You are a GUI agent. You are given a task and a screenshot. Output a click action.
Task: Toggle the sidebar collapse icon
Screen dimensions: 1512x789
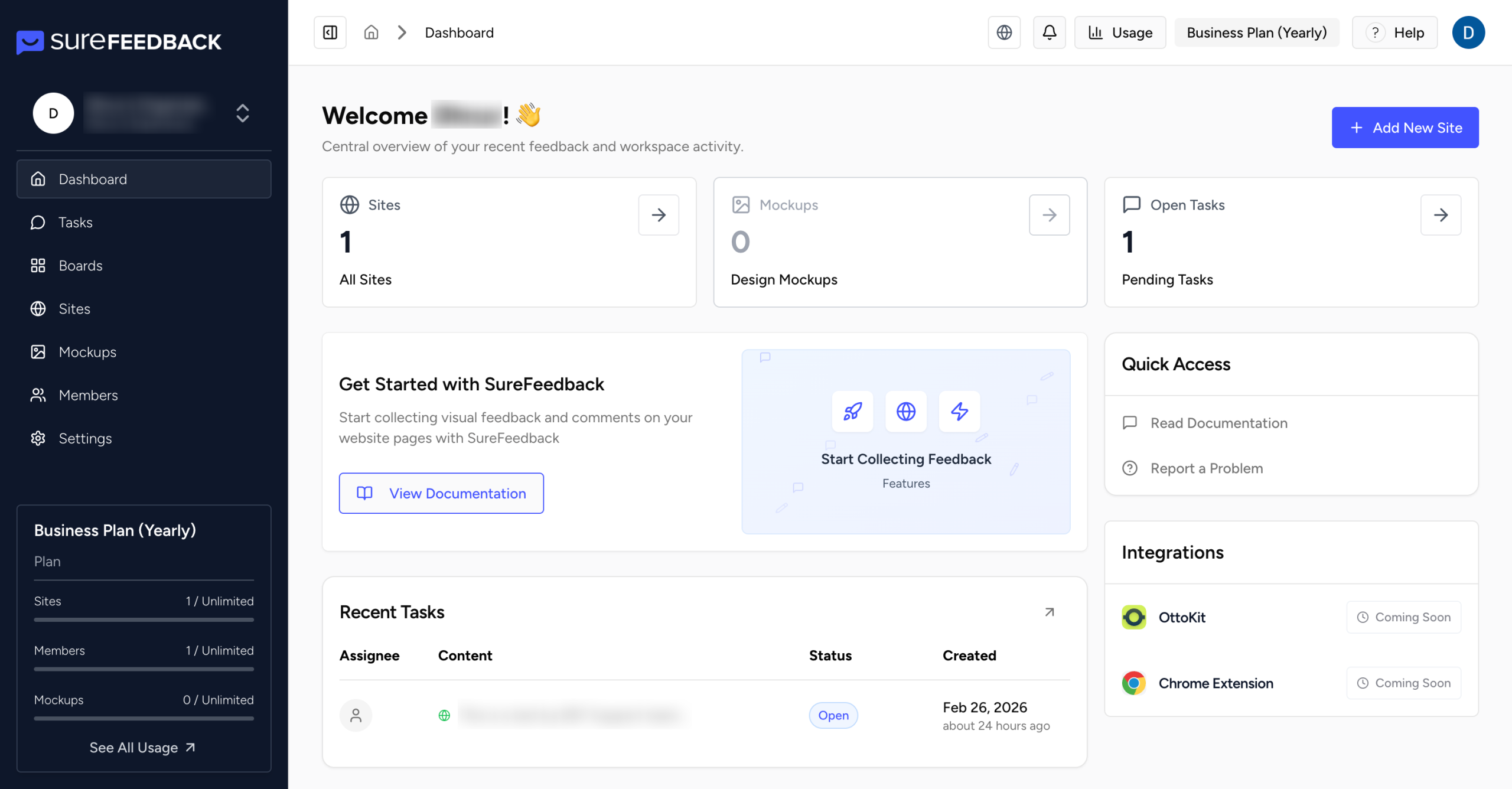point(330,32)
